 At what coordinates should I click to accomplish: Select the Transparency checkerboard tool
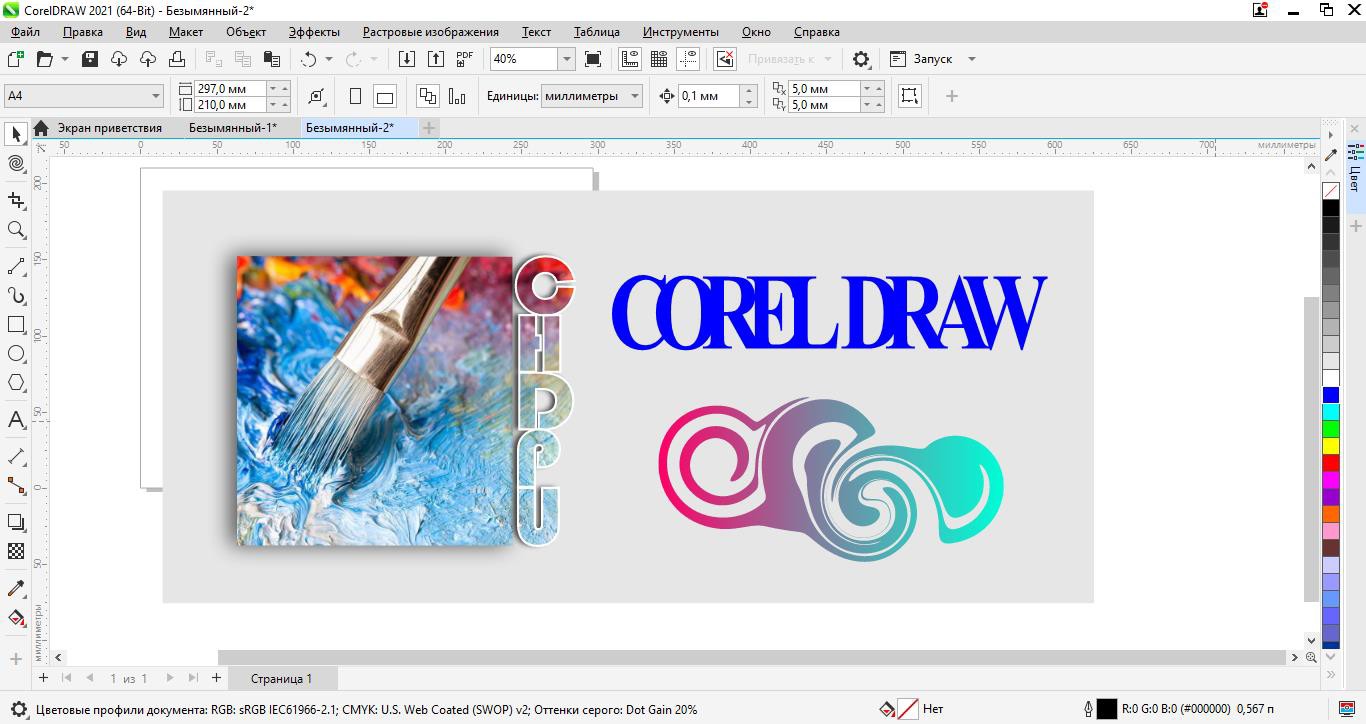click(x=16, y=551)
